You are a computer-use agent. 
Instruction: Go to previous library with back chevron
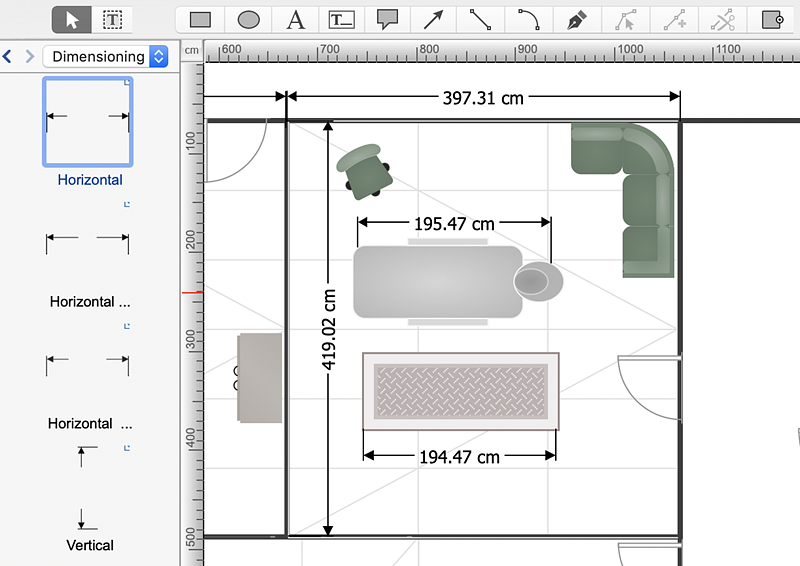tap(8, 57)
